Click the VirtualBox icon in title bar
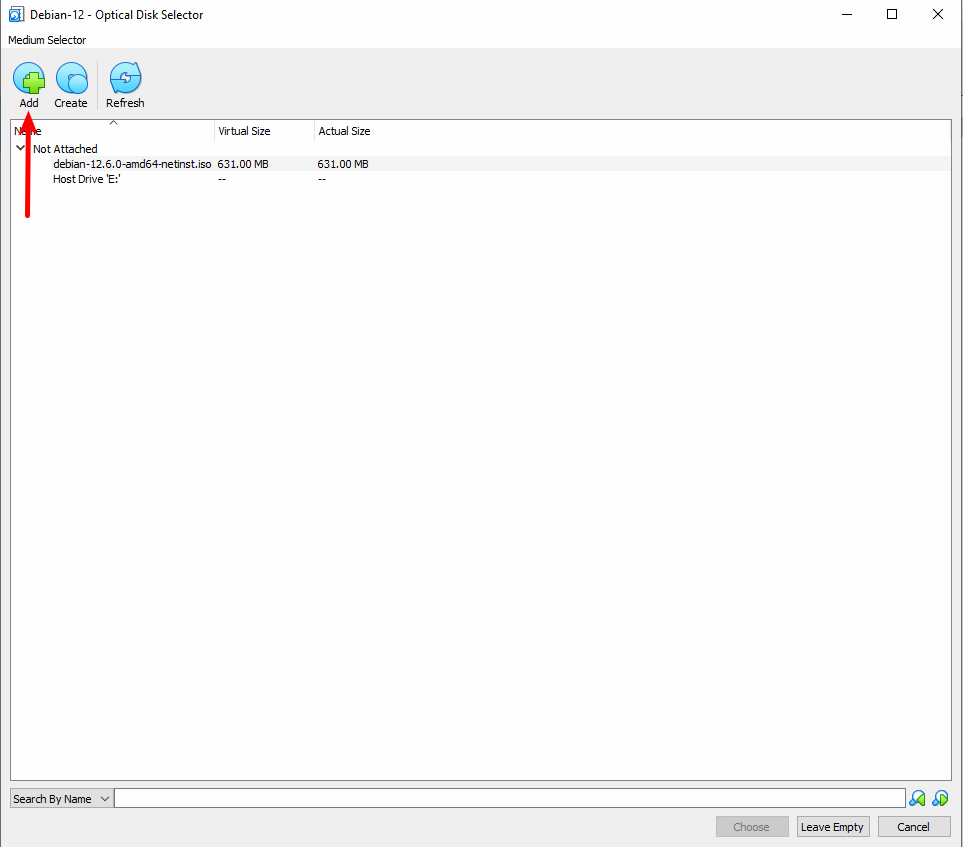 [16, 15]
